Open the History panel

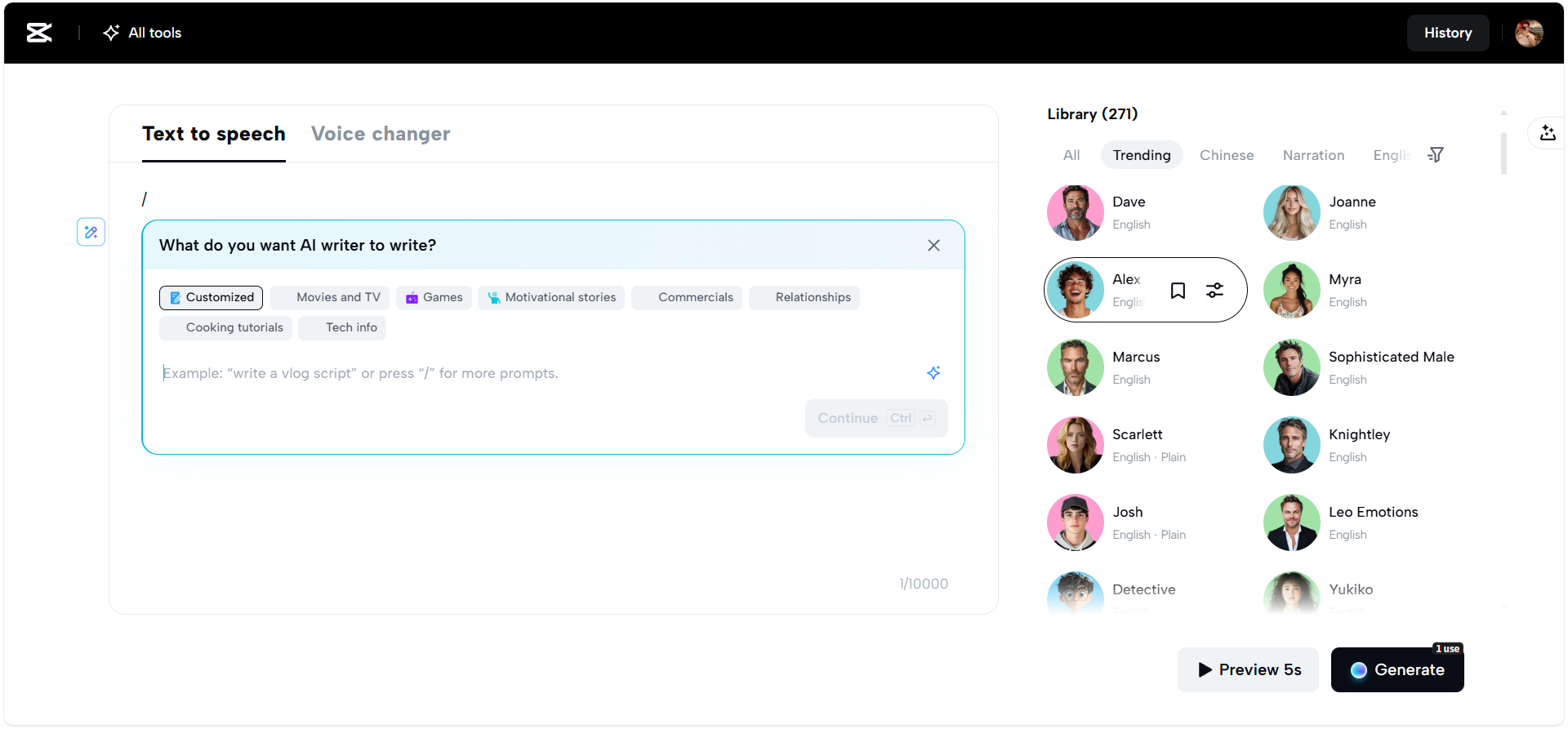point(1447,33)
